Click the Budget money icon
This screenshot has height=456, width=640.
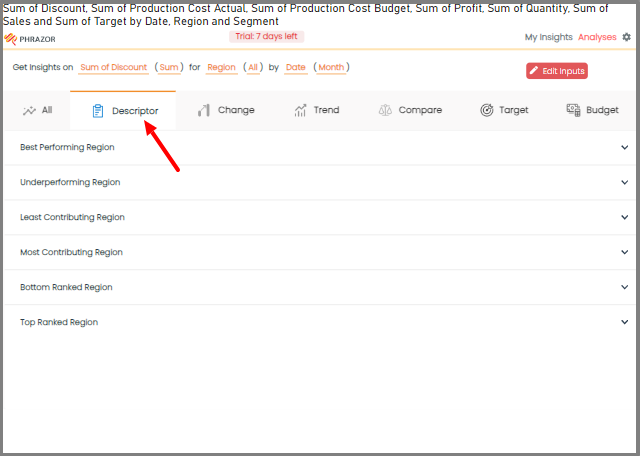click(573, 110)
